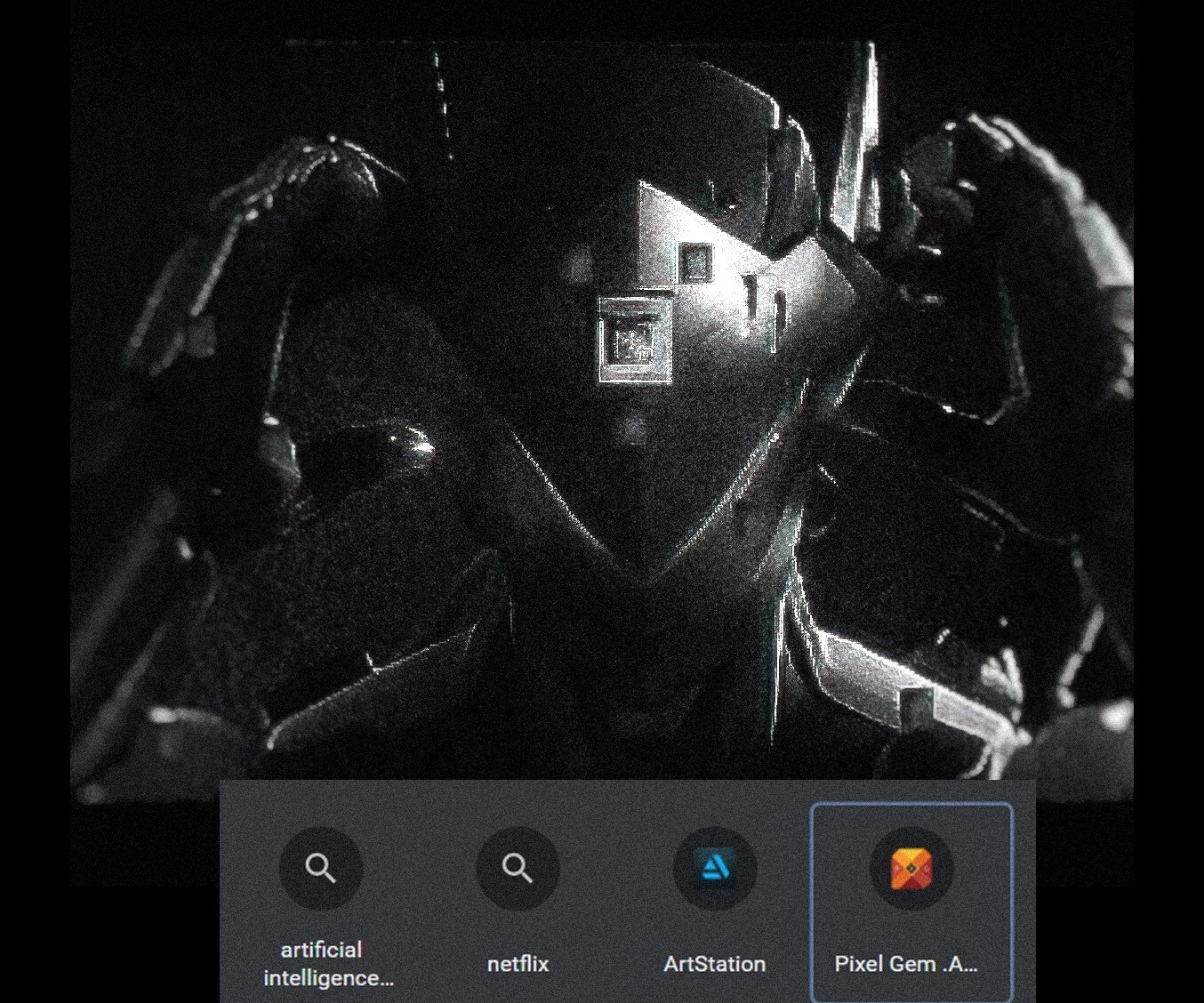Click the "artificial intelligence…" label
This screenshot has height=1003, width=1204.
pyautogui.click(x=328, y=964)
